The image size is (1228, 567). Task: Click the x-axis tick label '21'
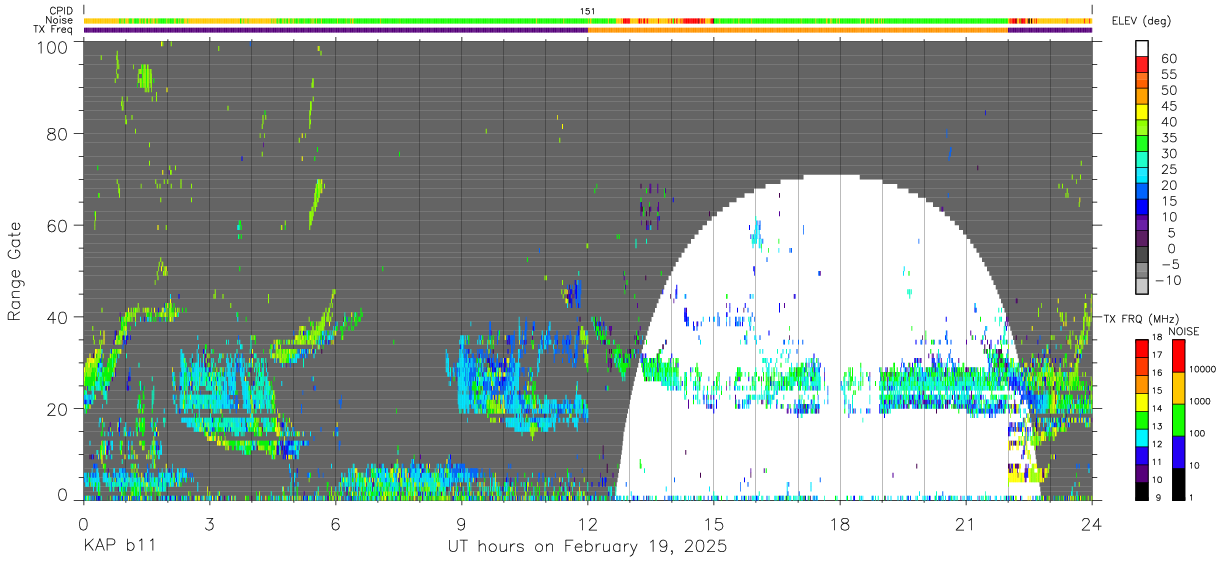tap(965, 525)
